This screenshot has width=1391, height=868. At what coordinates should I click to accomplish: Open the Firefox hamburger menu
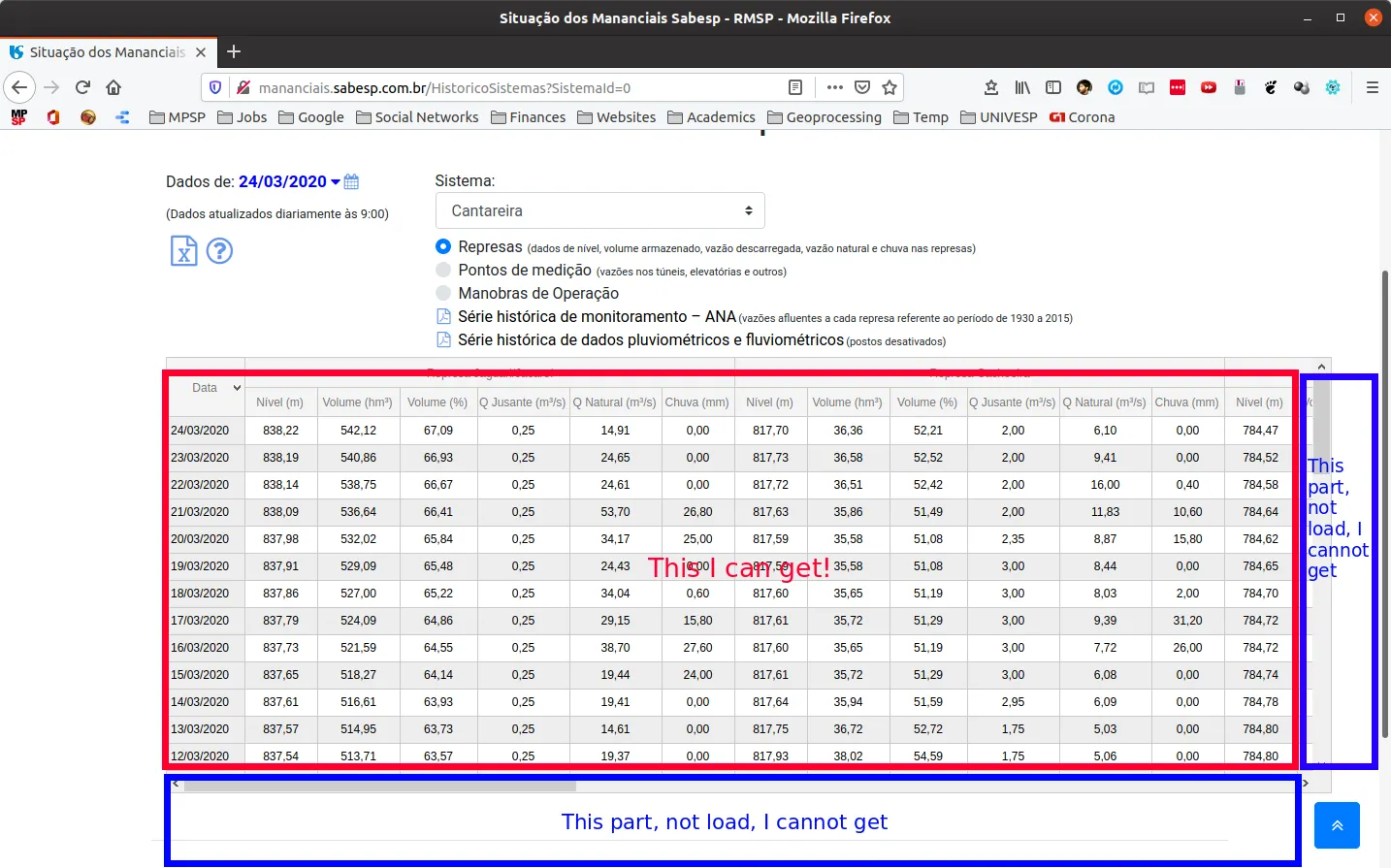point(1373,87)
